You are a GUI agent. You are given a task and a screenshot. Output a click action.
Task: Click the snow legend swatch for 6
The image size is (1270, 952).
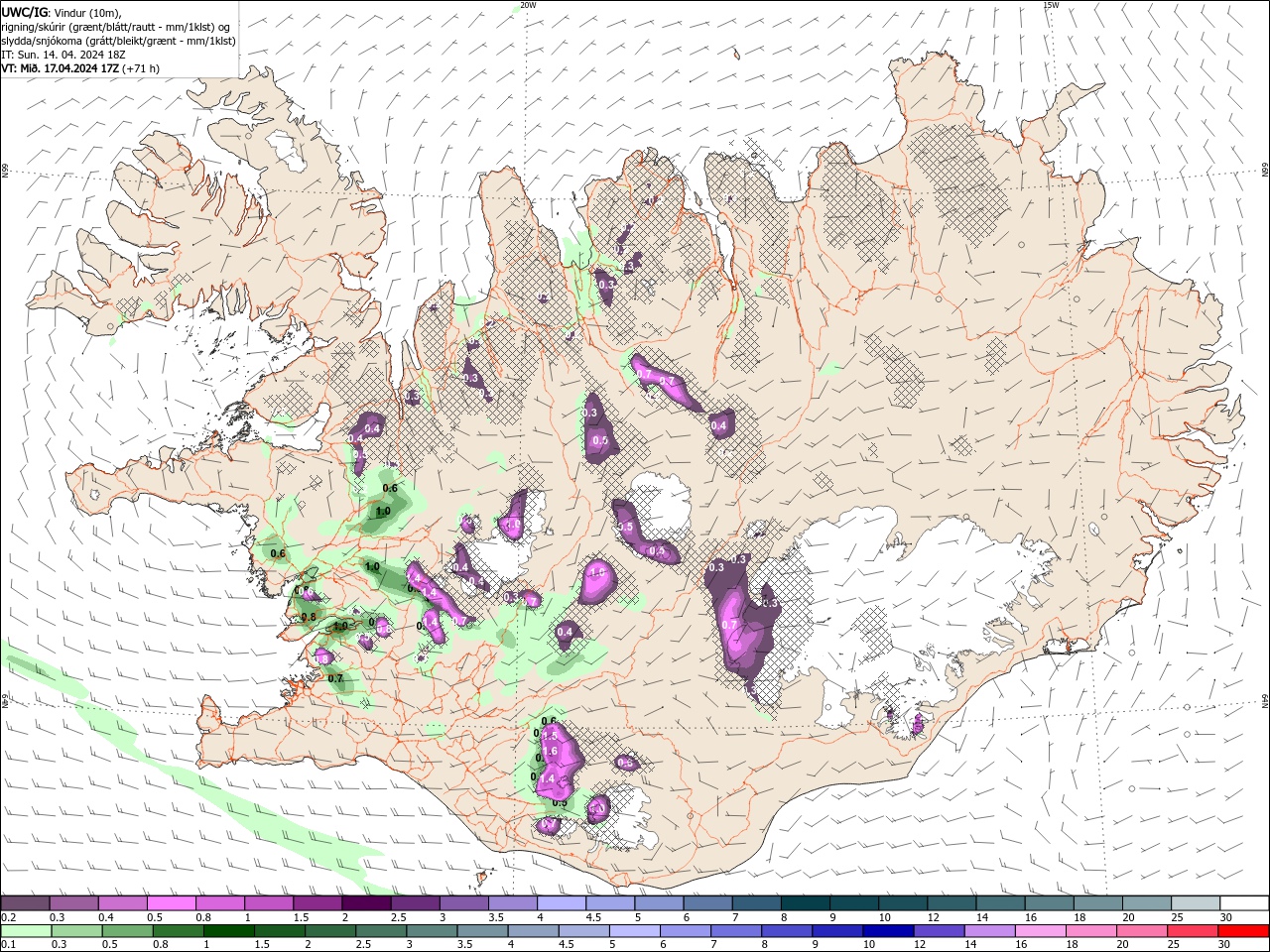point(707,903)
